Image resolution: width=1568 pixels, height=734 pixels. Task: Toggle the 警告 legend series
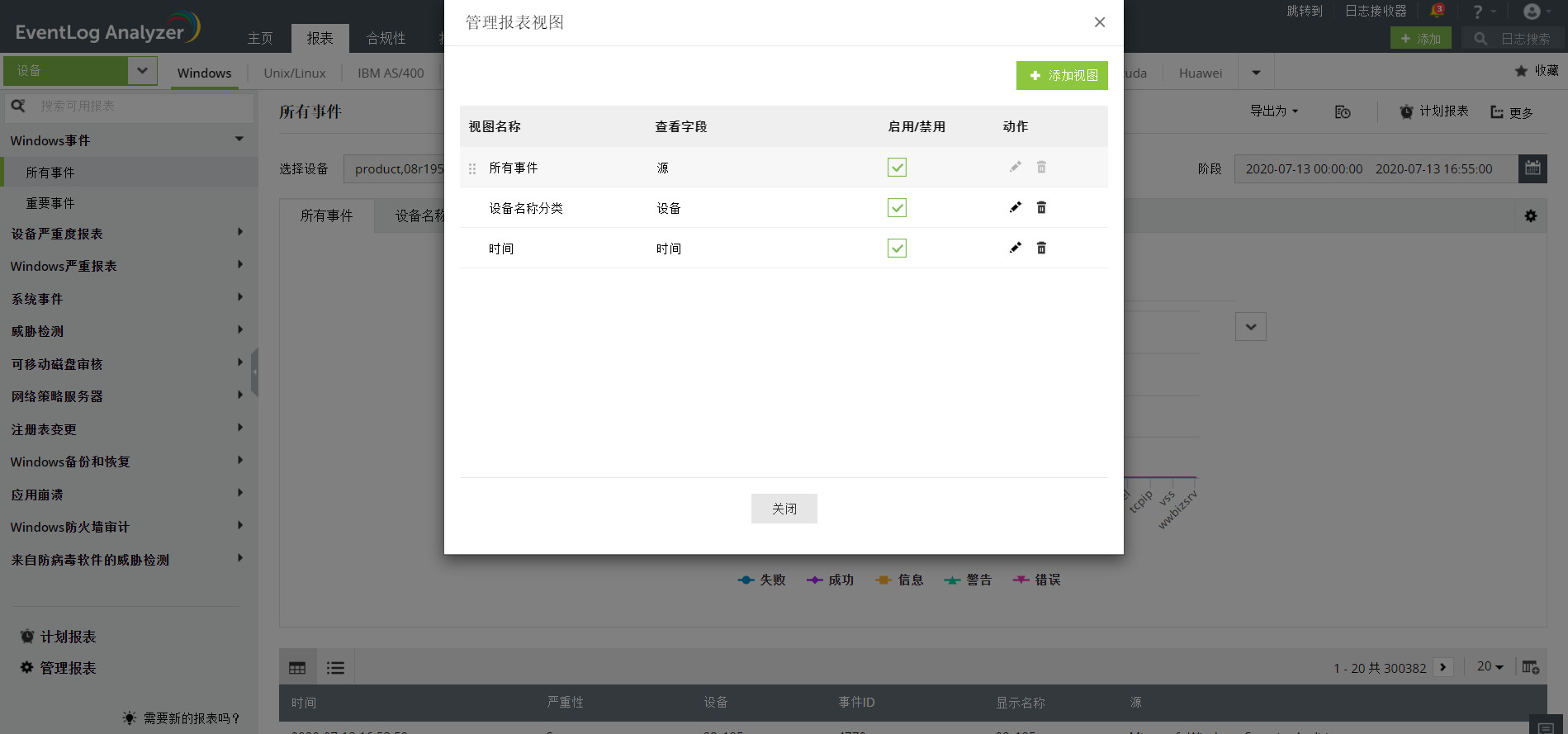click(968, 580)
